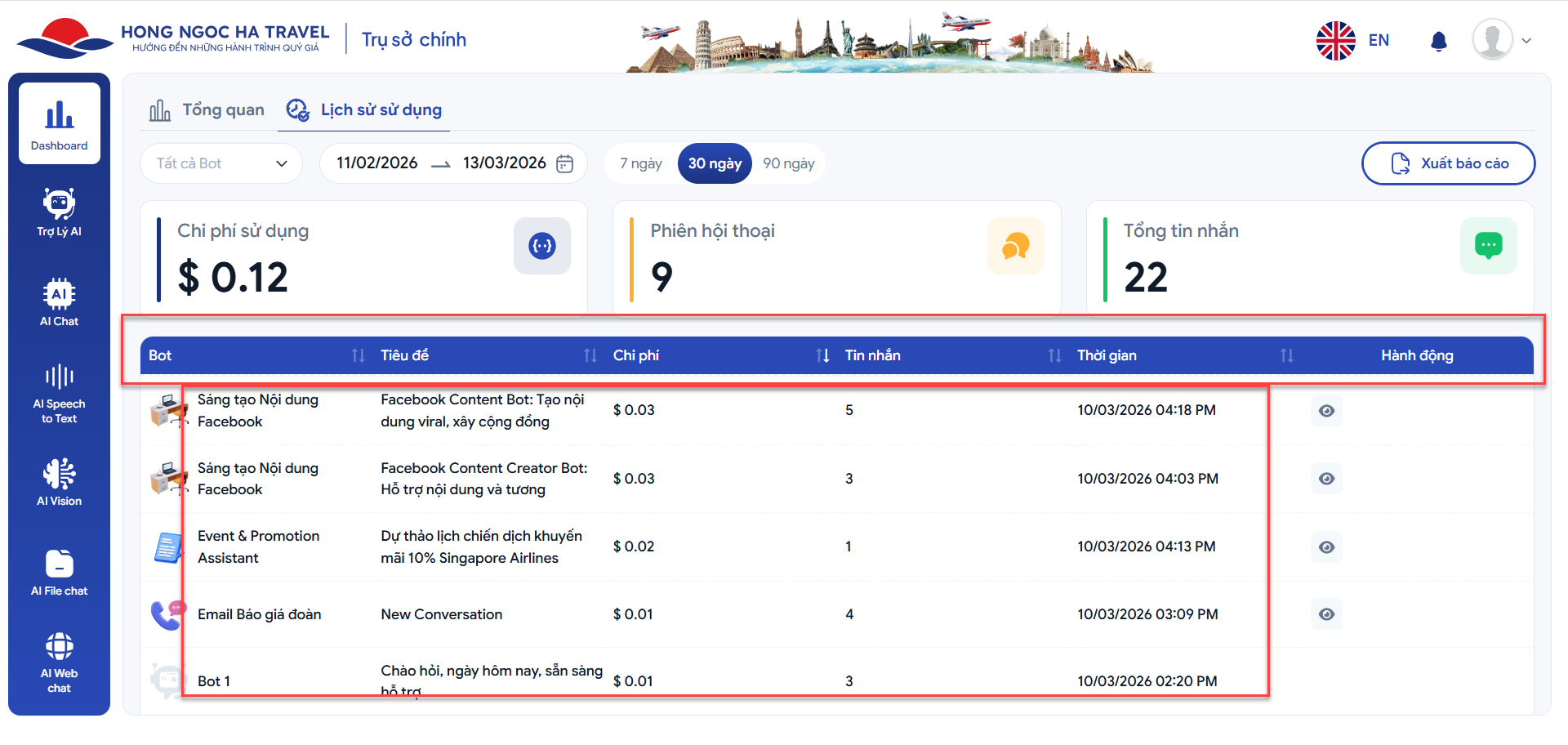Click the calendar icon in date range
This screenshot has width=1568, height=745.
pyautogui.click(x=564, y=163)
